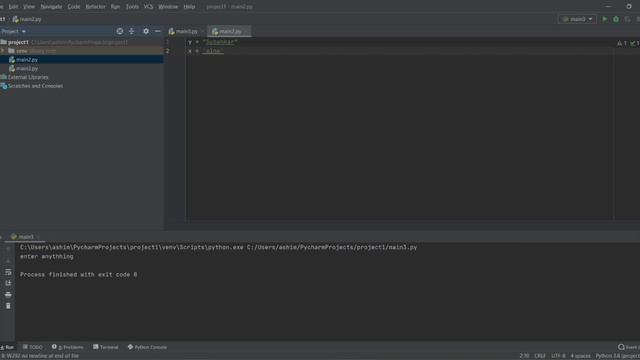This screenshot has height=360, width=640.
Task: Click the UTF-8 encoding in status bar
Action: [558, 356]
